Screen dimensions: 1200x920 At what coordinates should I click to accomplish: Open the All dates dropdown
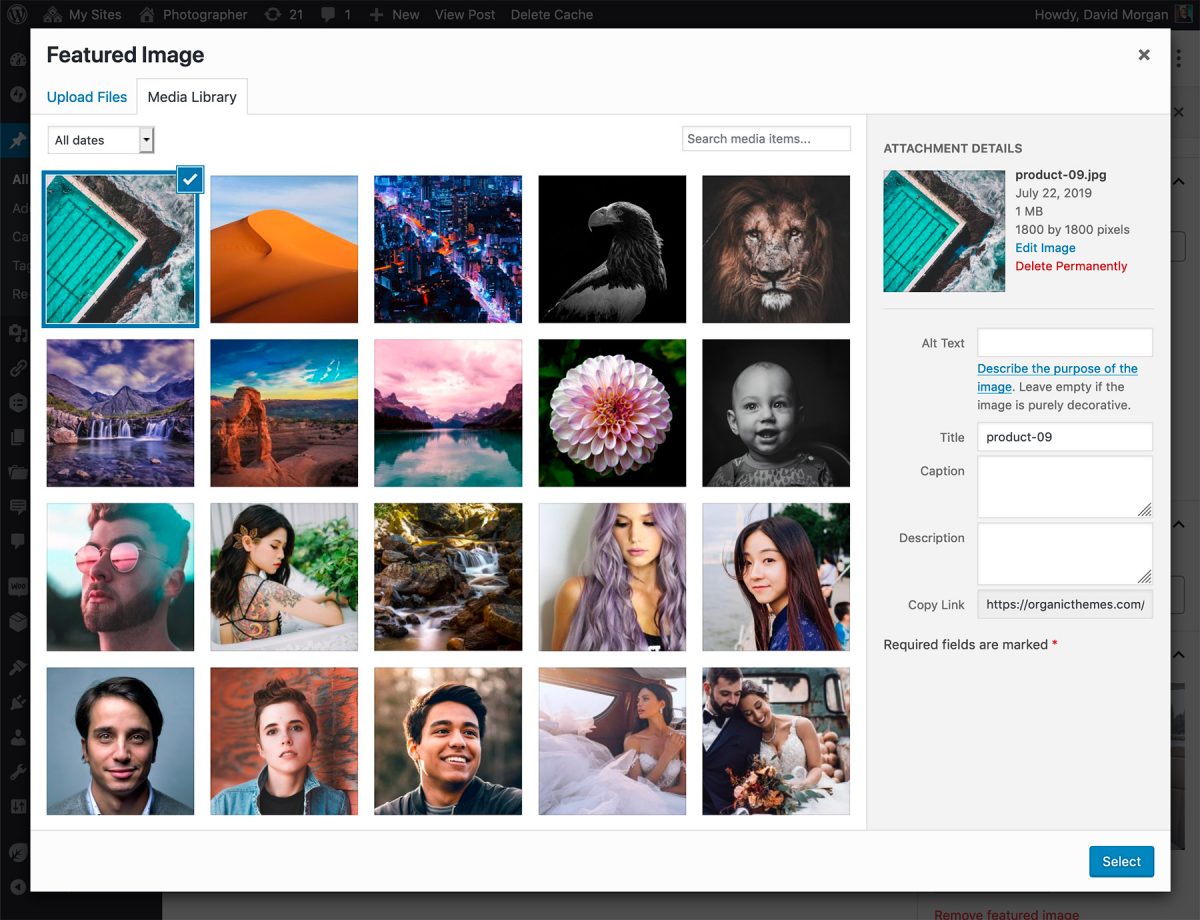tap(101, 140)
